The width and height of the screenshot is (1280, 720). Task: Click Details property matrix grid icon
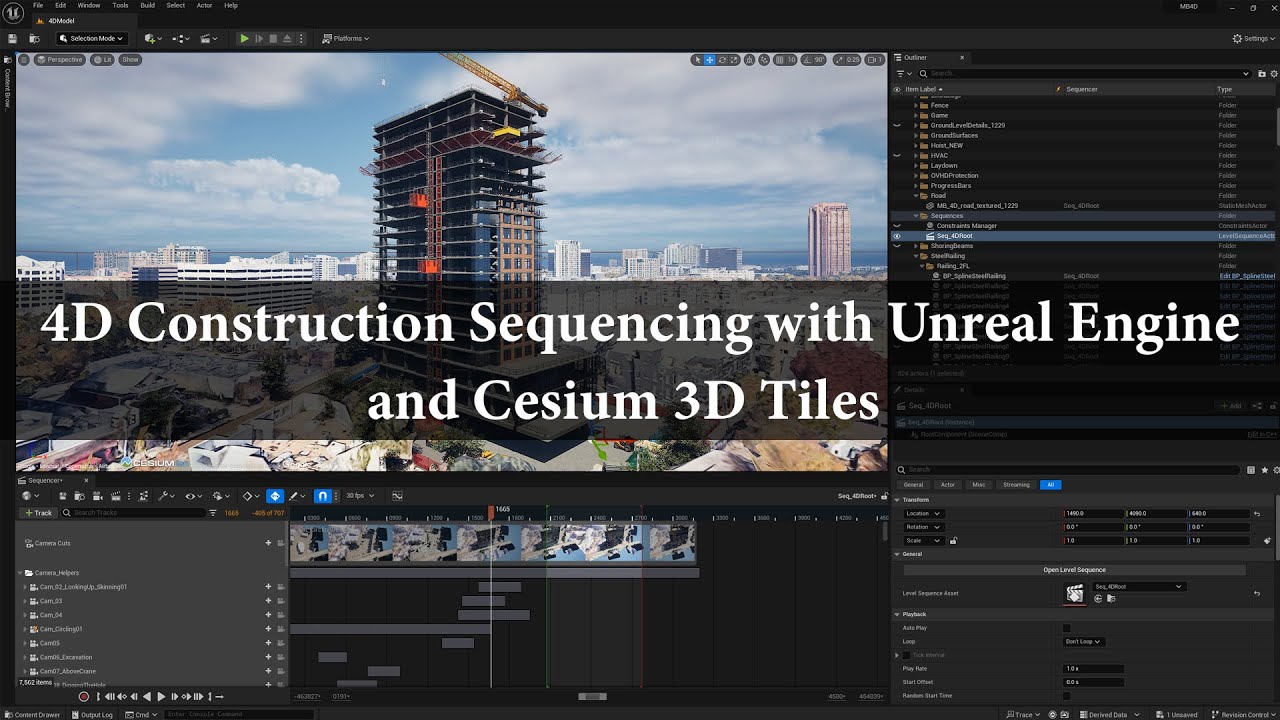[x=1252, y=470]
